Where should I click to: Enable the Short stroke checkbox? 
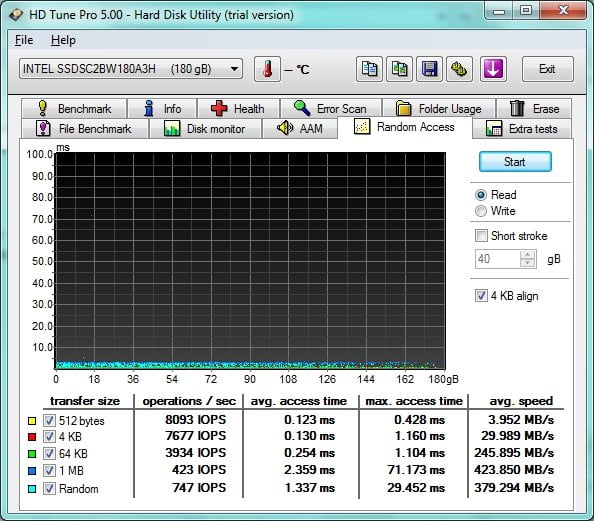(481, 236)
